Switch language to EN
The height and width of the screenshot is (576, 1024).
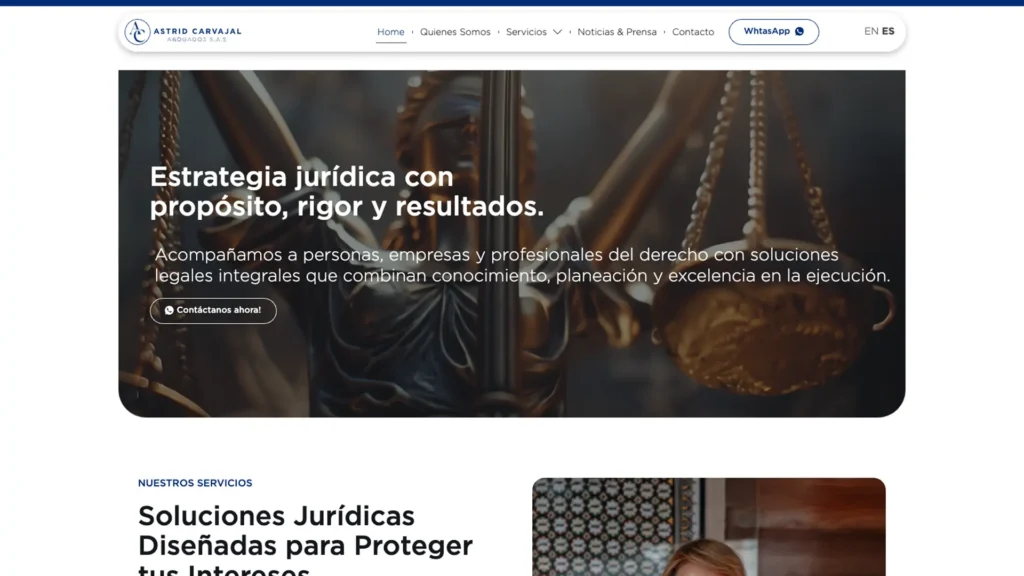tap(871, 31)
